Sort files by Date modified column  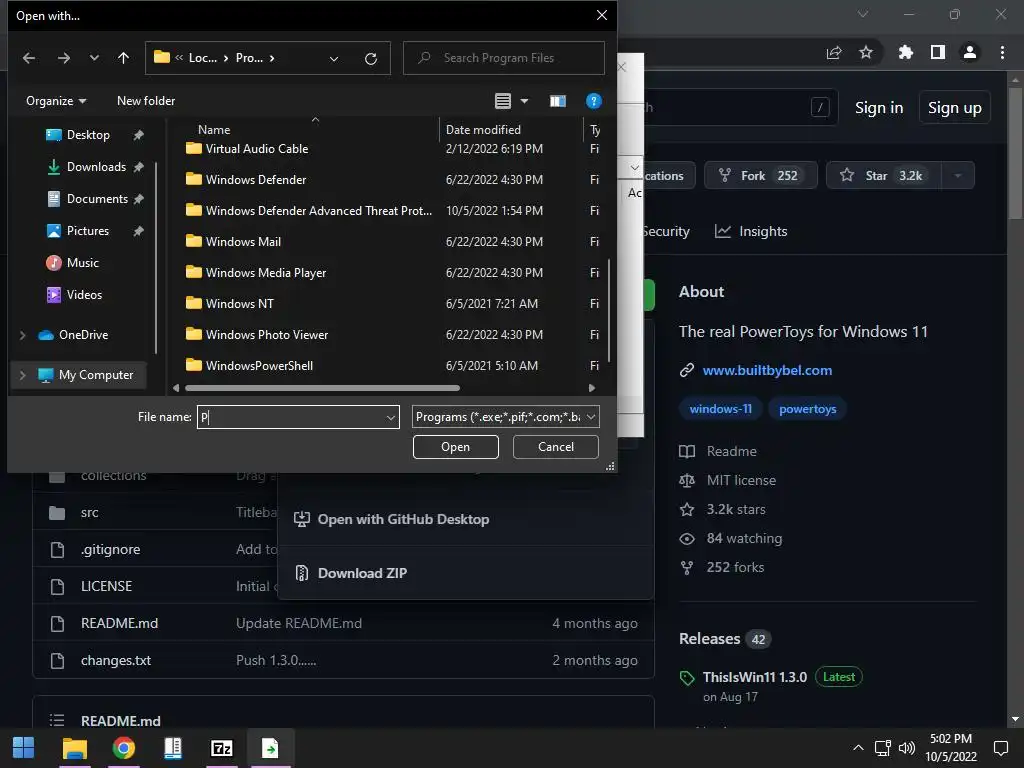pyautogui.click(x=483, y=130)
